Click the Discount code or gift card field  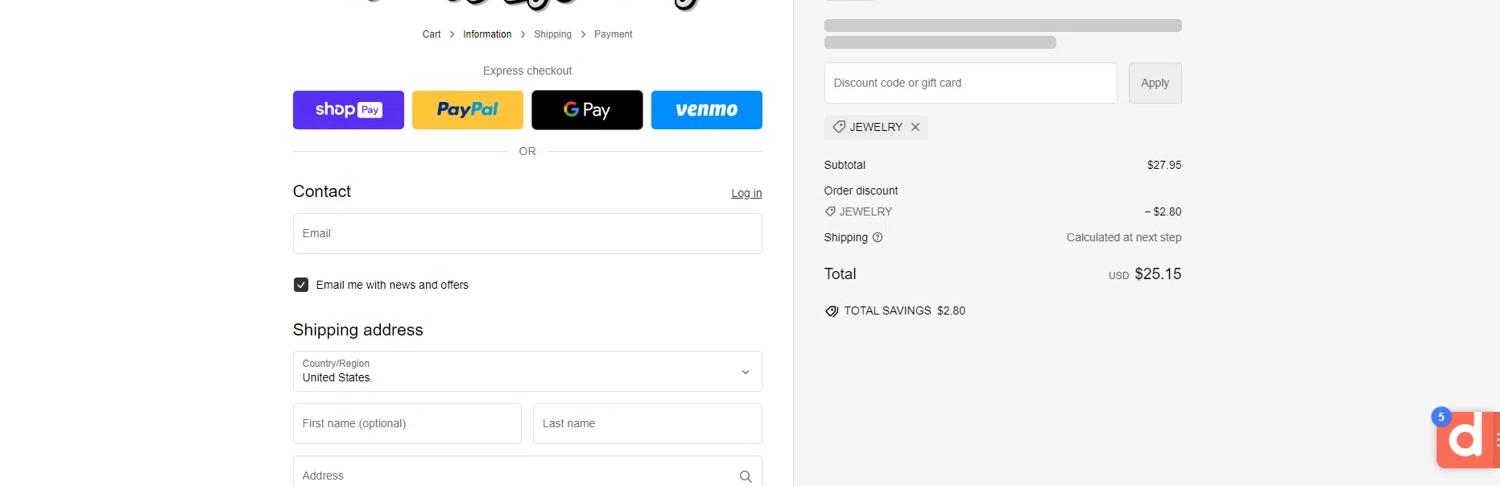[x=970, y=83]
